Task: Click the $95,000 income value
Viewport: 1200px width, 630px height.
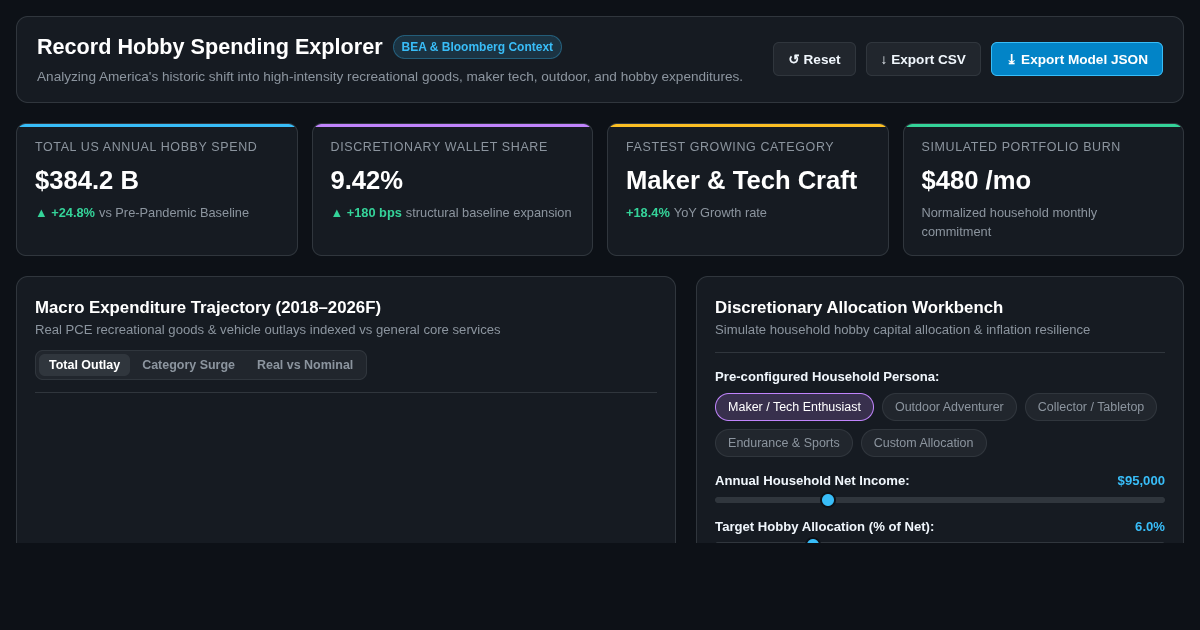Action: click(1141, 480)
